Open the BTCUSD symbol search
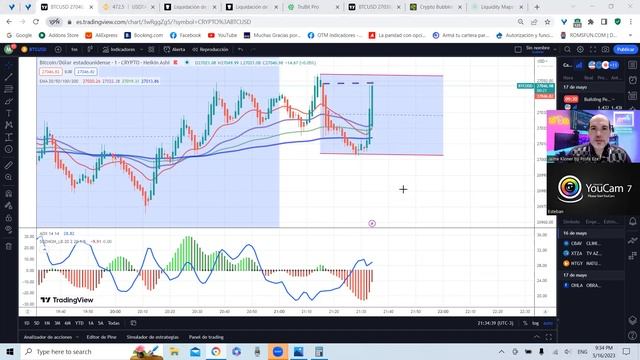 coord(34,49)
